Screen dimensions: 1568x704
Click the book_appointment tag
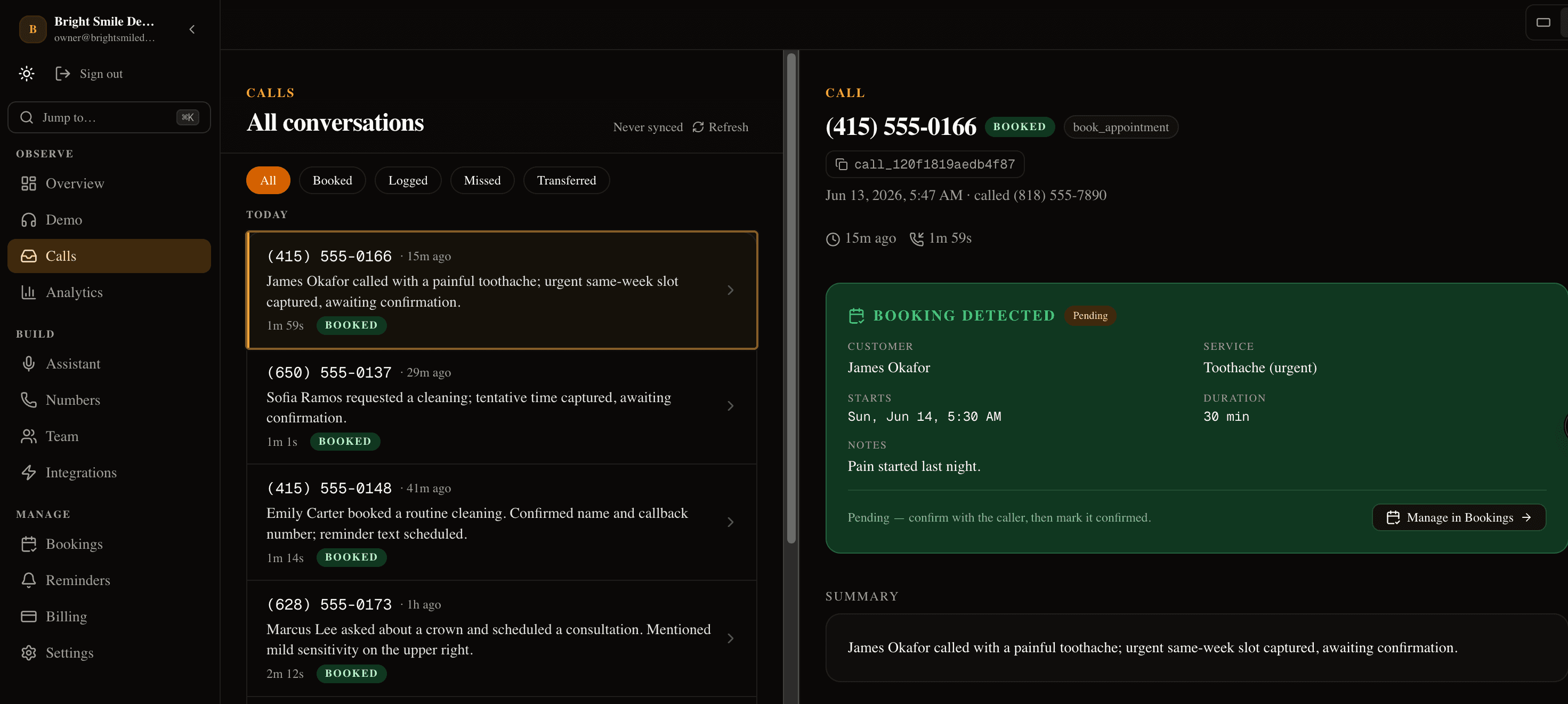point(1121,127)
